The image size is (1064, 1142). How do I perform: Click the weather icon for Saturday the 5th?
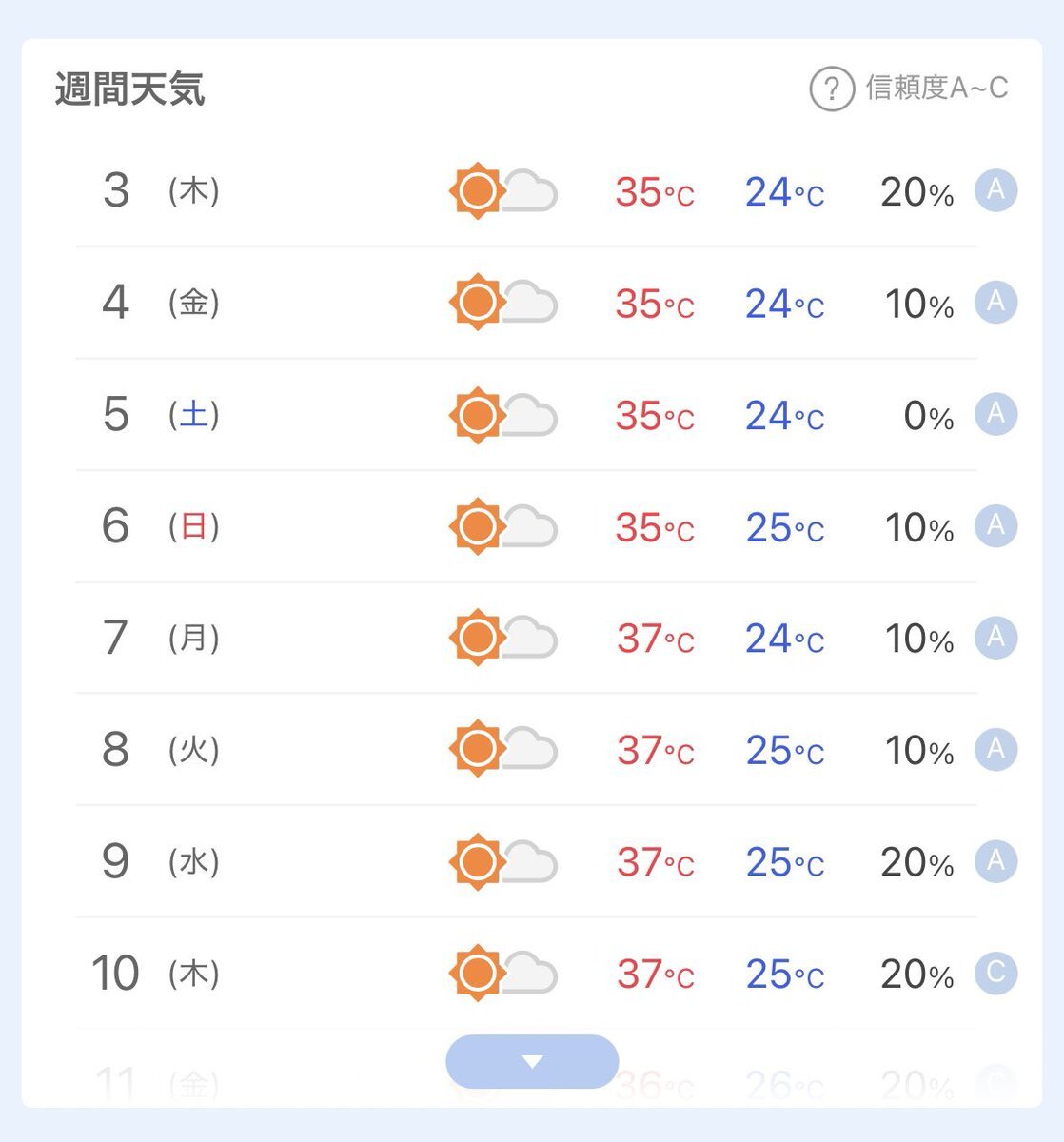coord(502,415)
